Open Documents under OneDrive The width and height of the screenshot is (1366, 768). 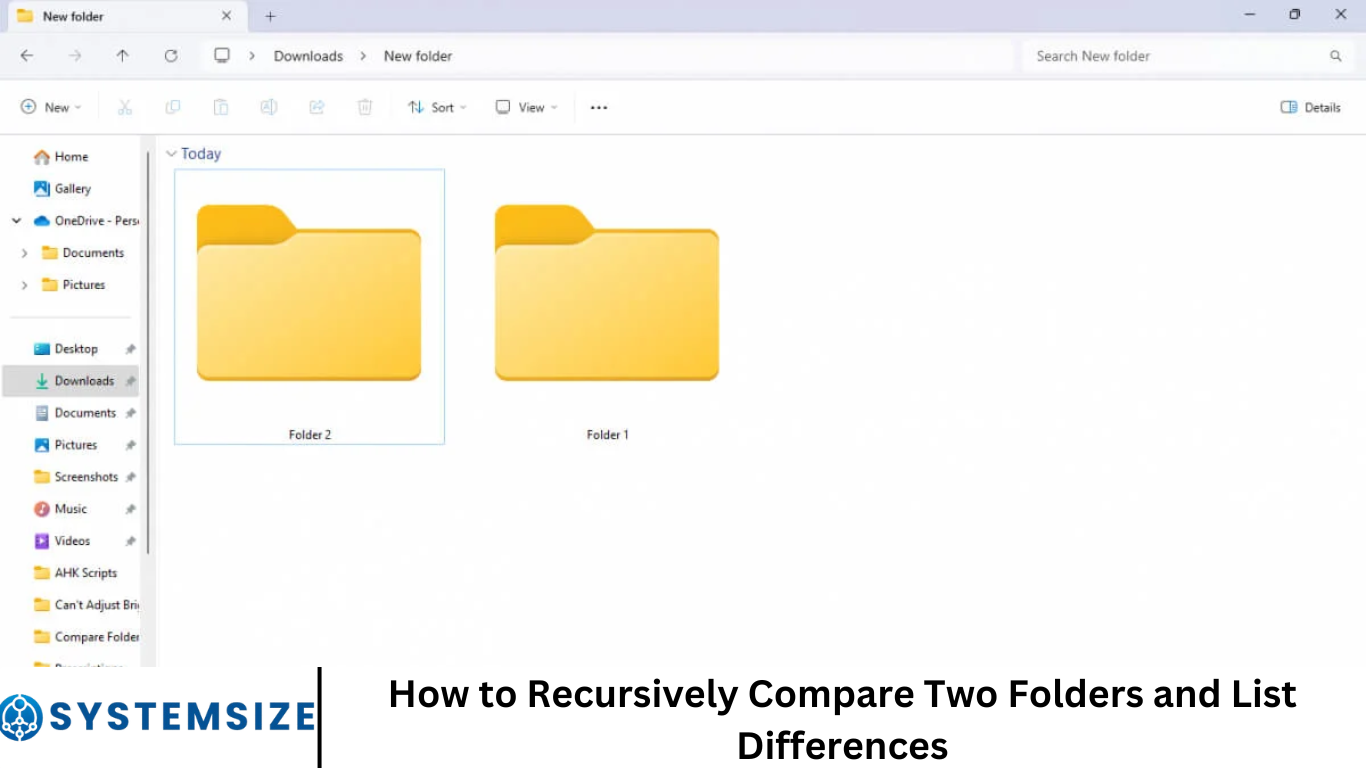(x=84, y=253)
